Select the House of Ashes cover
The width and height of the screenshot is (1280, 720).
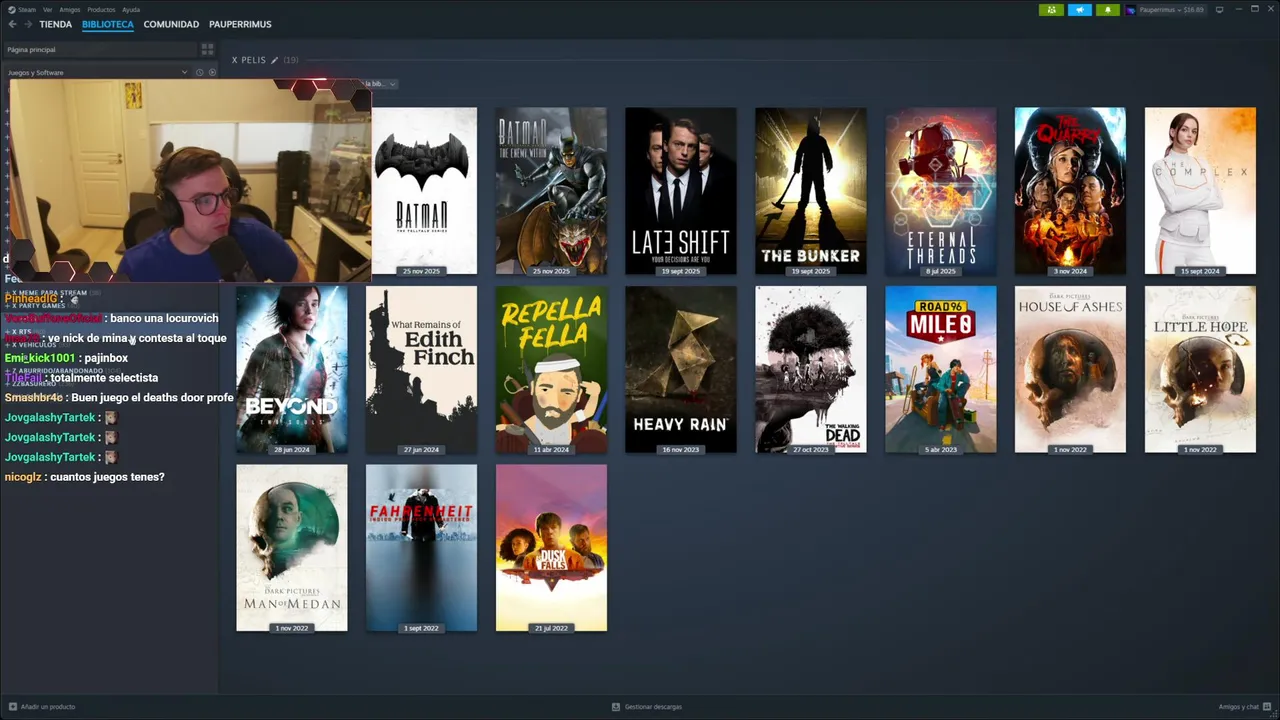1070,370
